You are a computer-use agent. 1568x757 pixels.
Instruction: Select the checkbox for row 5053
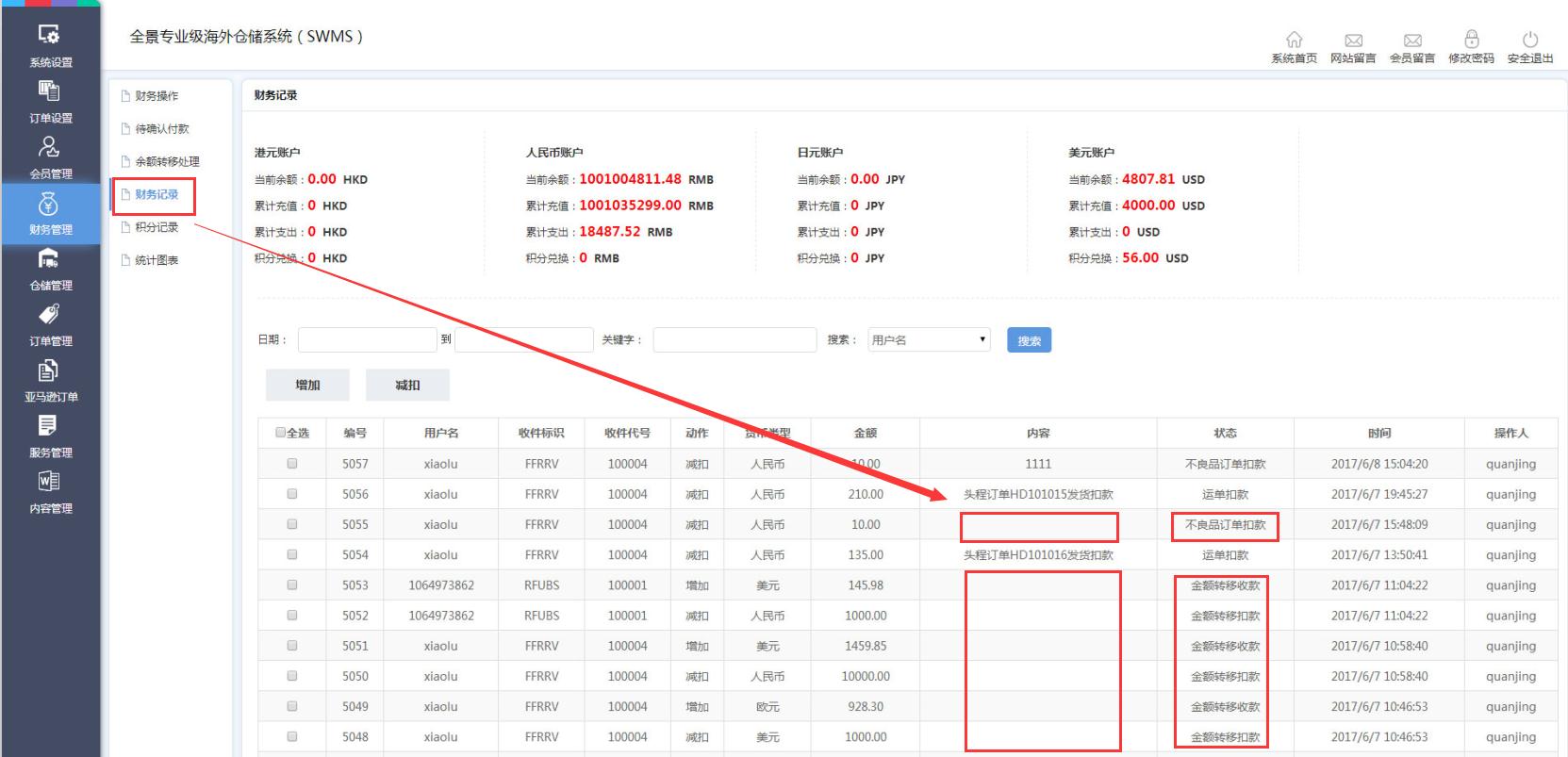292,585
